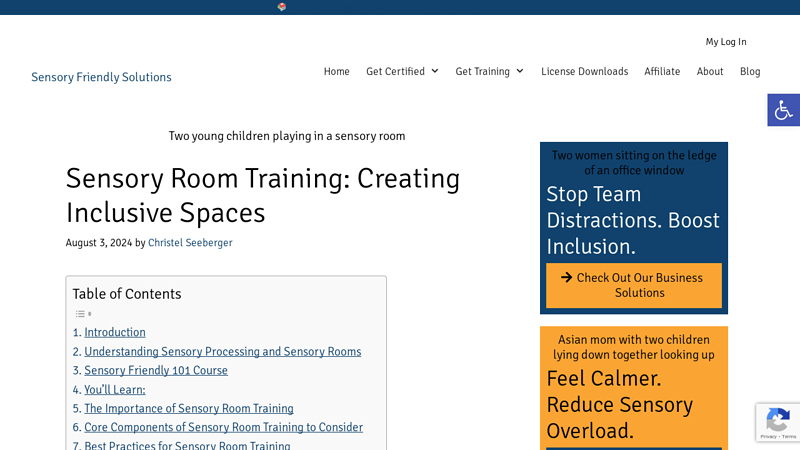Viewport: 800px width, 450px height.
Task: Expand the Get Certified dropdown chevron
Action: point(435,71)
